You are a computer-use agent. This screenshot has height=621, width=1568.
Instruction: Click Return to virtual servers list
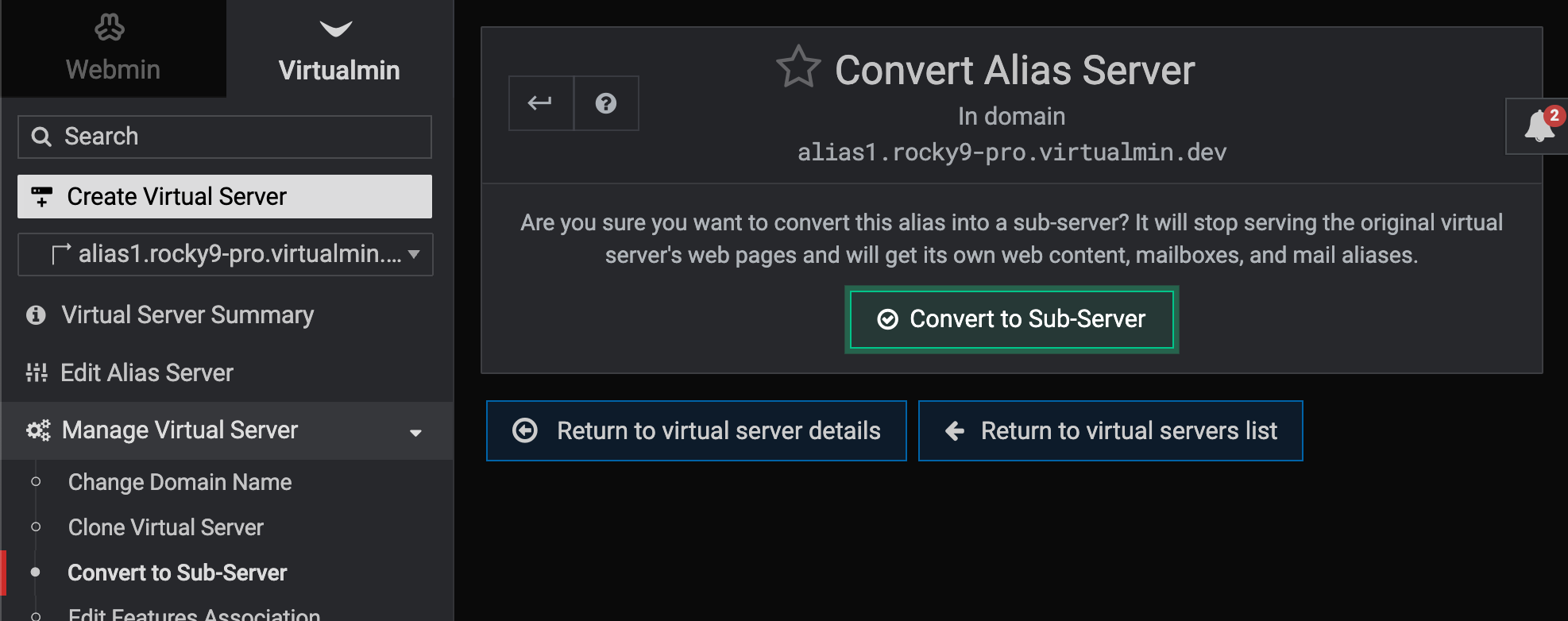pos(1110,430)
